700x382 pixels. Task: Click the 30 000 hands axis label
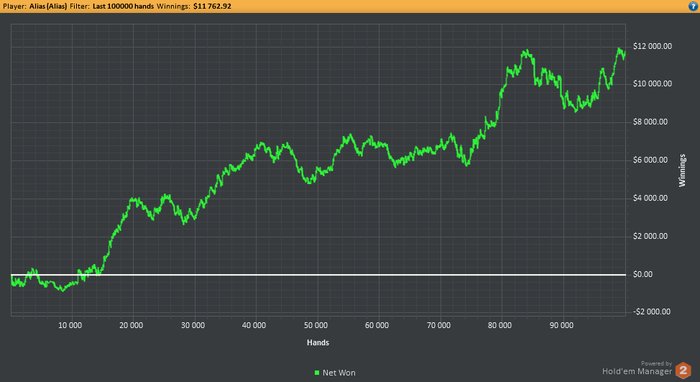tap(193, 325)
